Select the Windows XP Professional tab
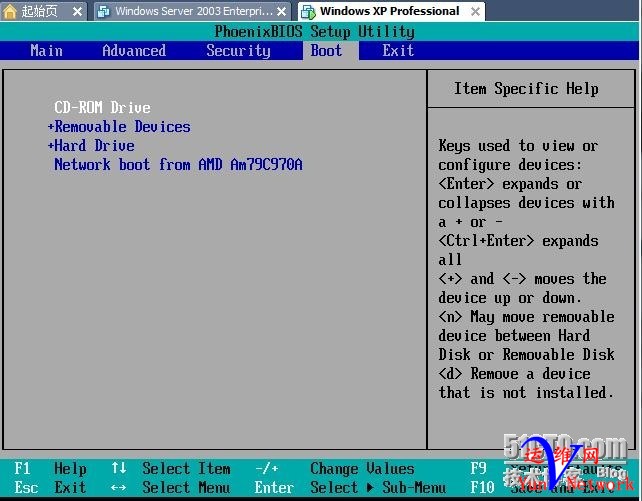Image resolution: width=642 pixels, height=501 pixels. tap(389, 11)
